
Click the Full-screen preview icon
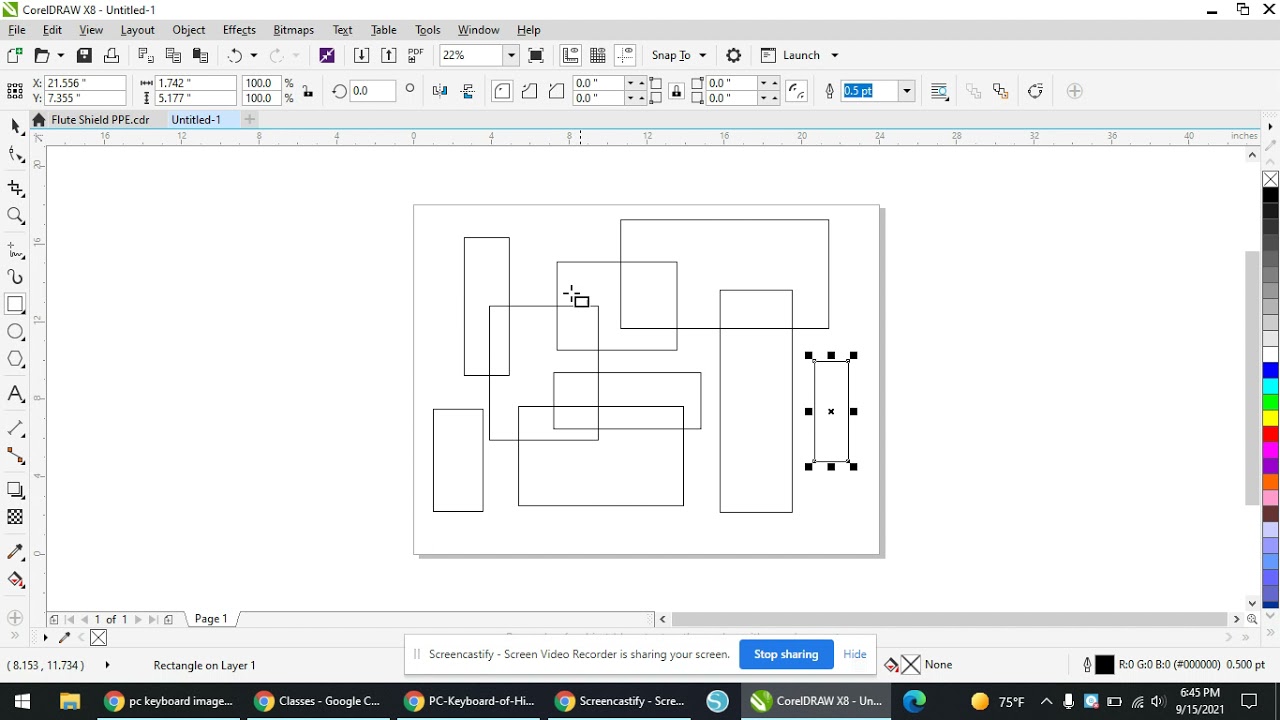(536, 55)
